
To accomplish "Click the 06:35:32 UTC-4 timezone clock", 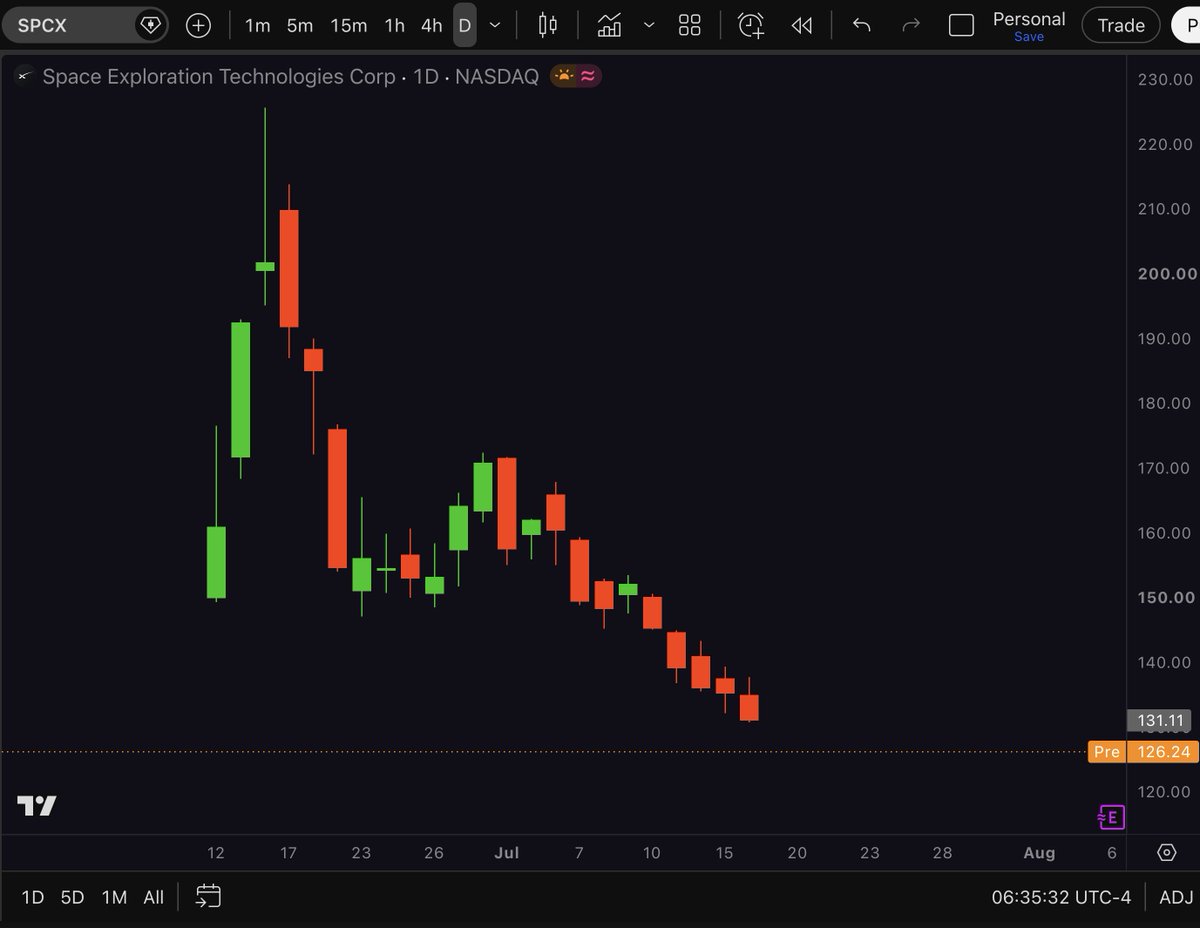I will pyautogui.click(x=1061, y=897).
